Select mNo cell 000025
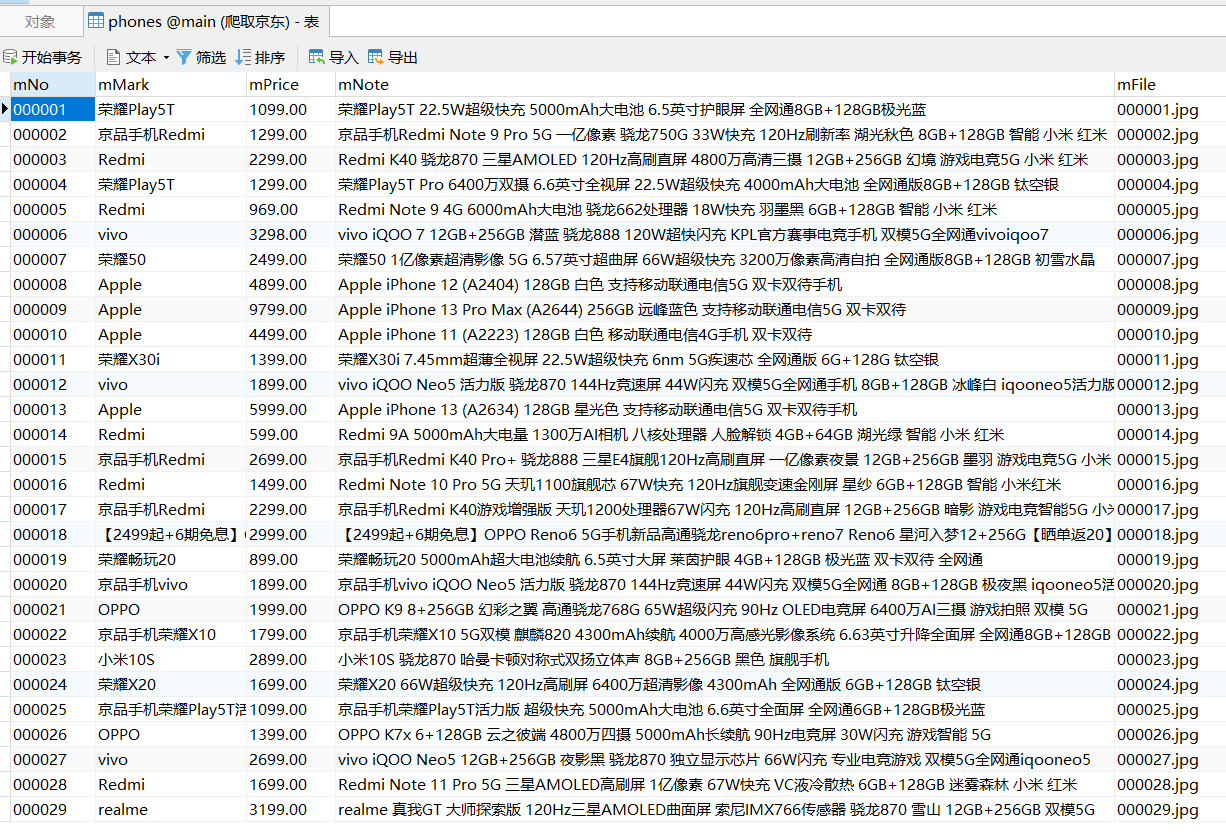The height and width of the screenshot is (840, 1226). click(53, 709)
